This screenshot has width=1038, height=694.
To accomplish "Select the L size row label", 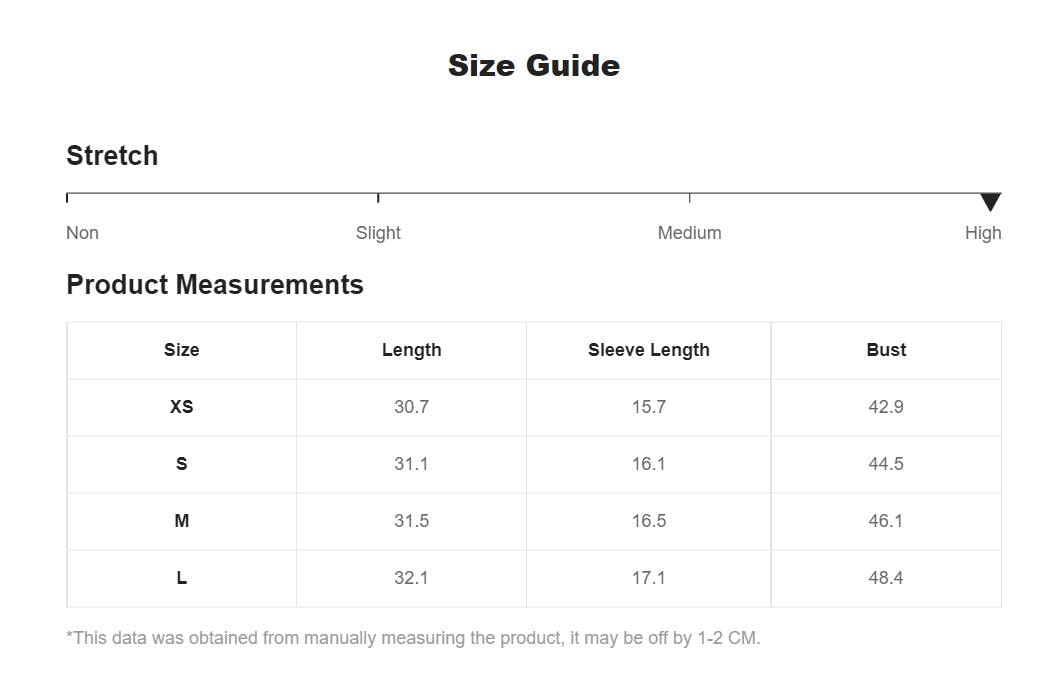I will coord(181,578).
